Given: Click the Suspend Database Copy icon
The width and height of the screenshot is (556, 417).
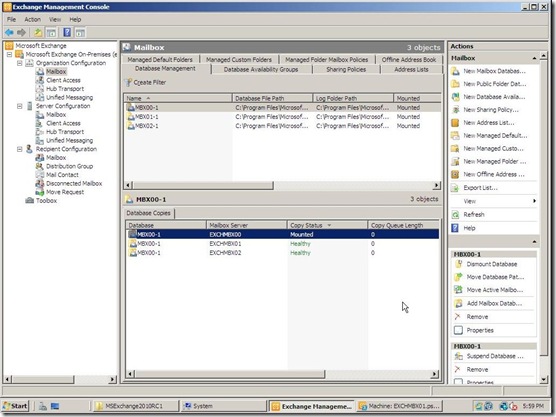Looking at the screenshot, I should click(x=458, y=356).
